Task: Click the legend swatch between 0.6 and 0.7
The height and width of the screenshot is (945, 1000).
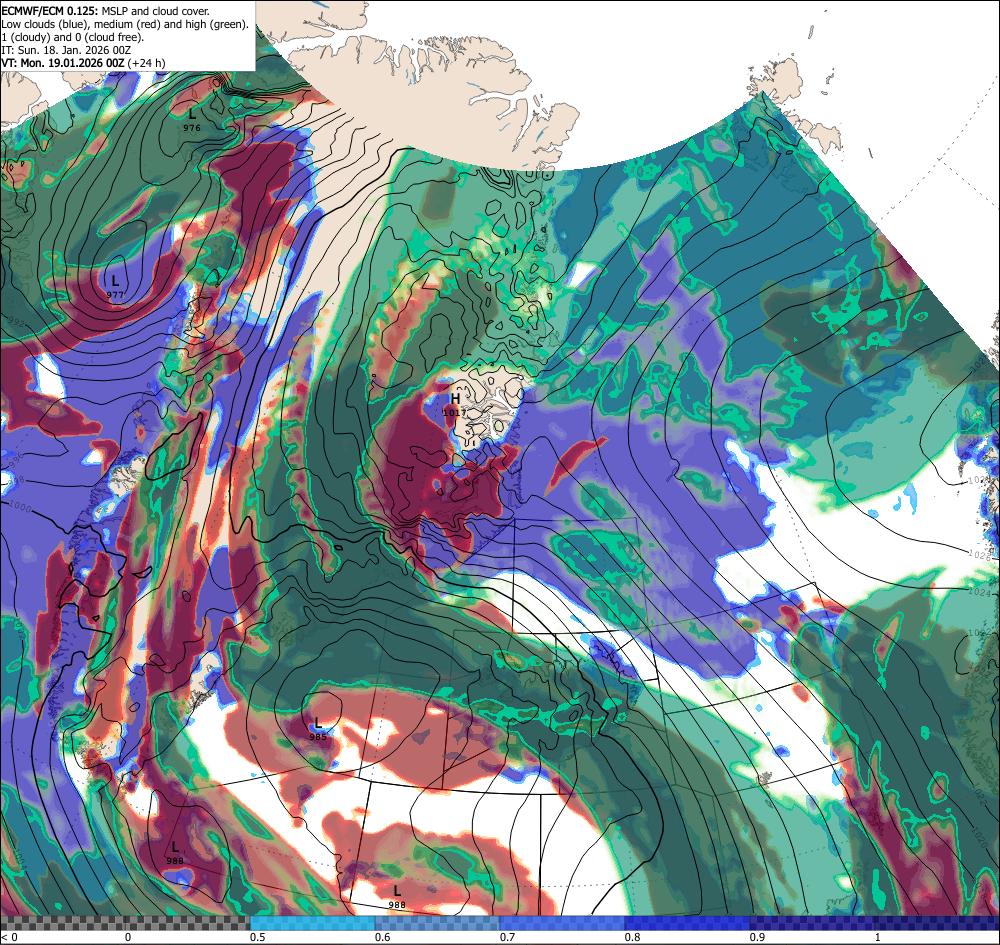Action: (438, 923)
